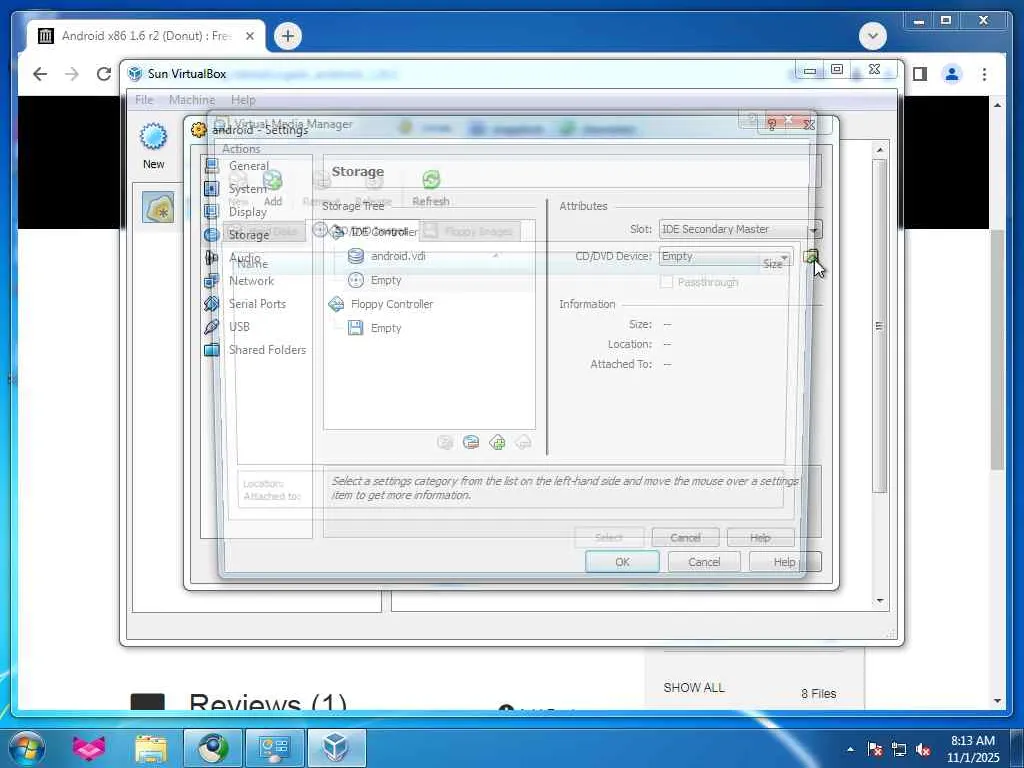The width and height of the screenshot is (1024, 768).
Task: Open a new browser tab
Action: (288, 36)
